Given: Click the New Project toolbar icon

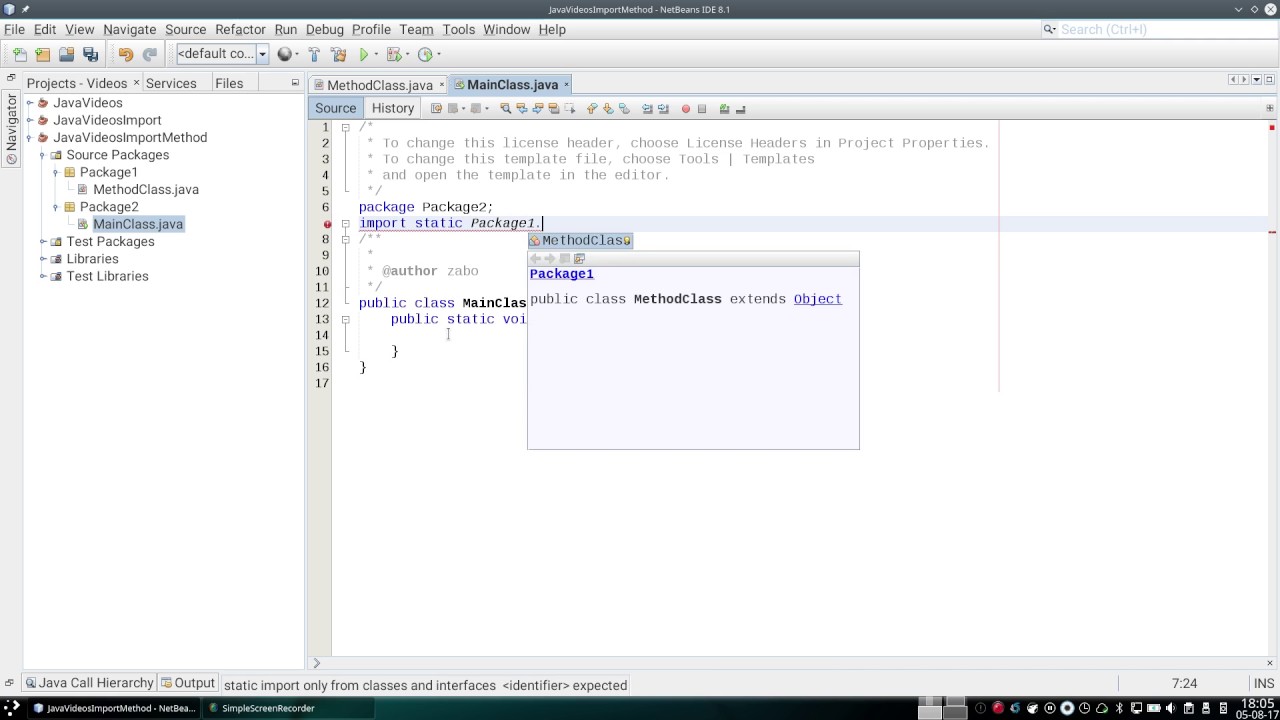Looking at the screenshot, I should point(42,54).
